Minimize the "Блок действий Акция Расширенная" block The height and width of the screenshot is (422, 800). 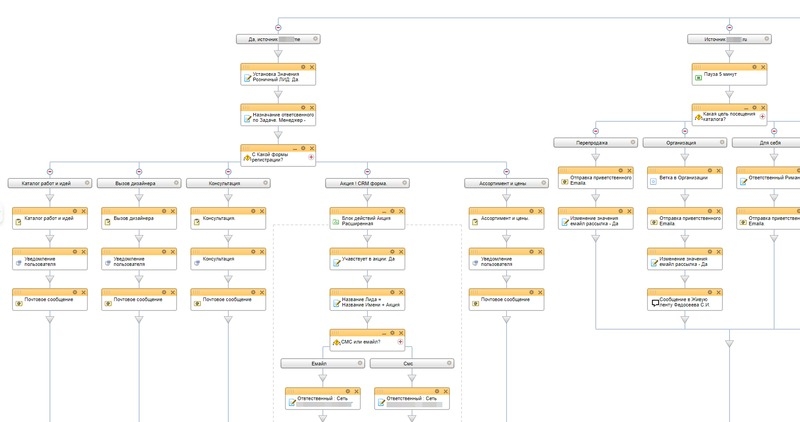[383, 211]
